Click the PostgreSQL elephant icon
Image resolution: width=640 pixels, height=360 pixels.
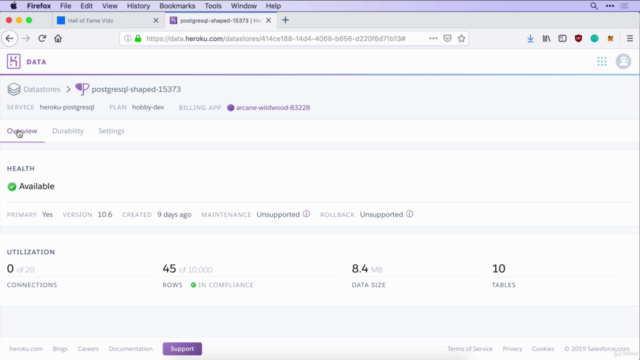pos(82,89)
